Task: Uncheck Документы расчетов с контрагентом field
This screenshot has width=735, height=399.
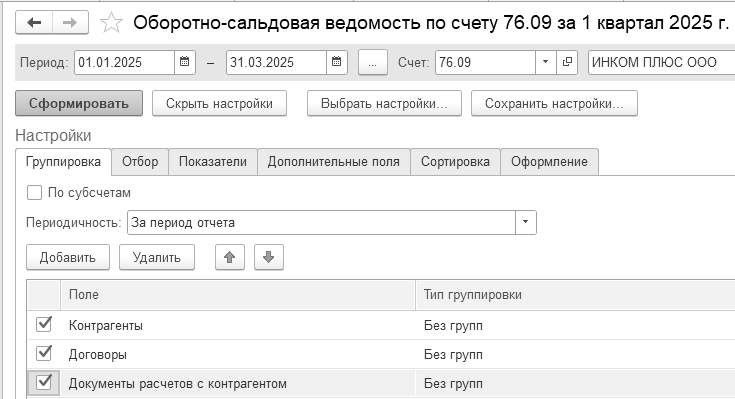Action: 44,383
